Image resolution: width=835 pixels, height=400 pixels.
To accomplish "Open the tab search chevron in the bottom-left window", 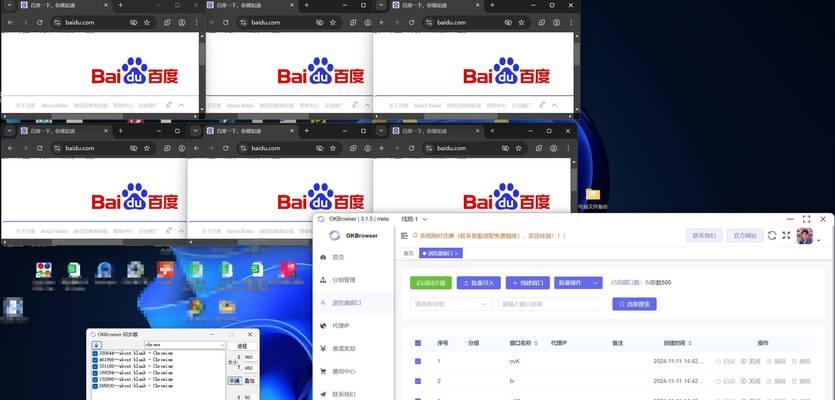I will (9, 130).
